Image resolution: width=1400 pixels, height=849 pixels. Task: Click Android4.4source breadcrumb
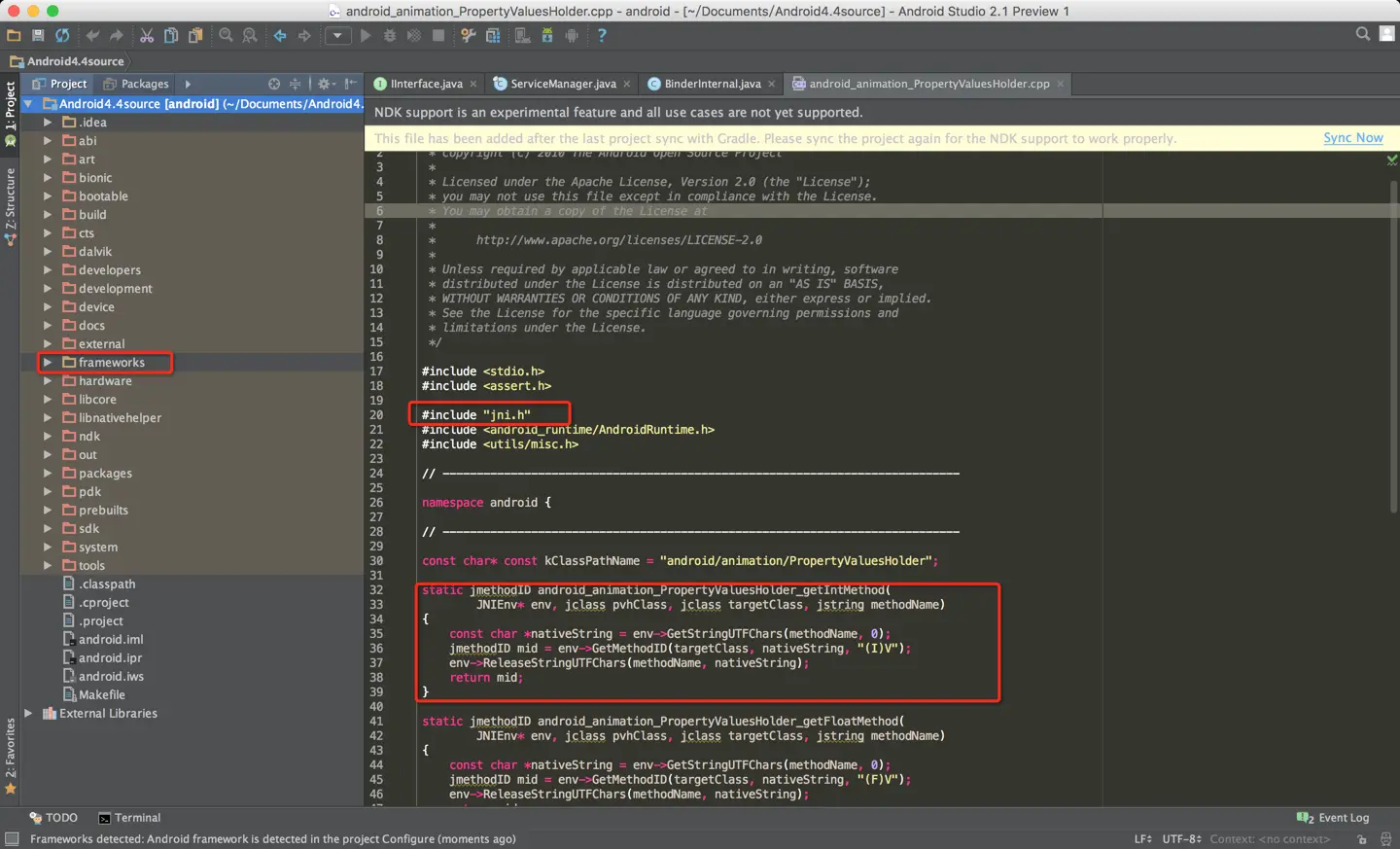[67, 61]
